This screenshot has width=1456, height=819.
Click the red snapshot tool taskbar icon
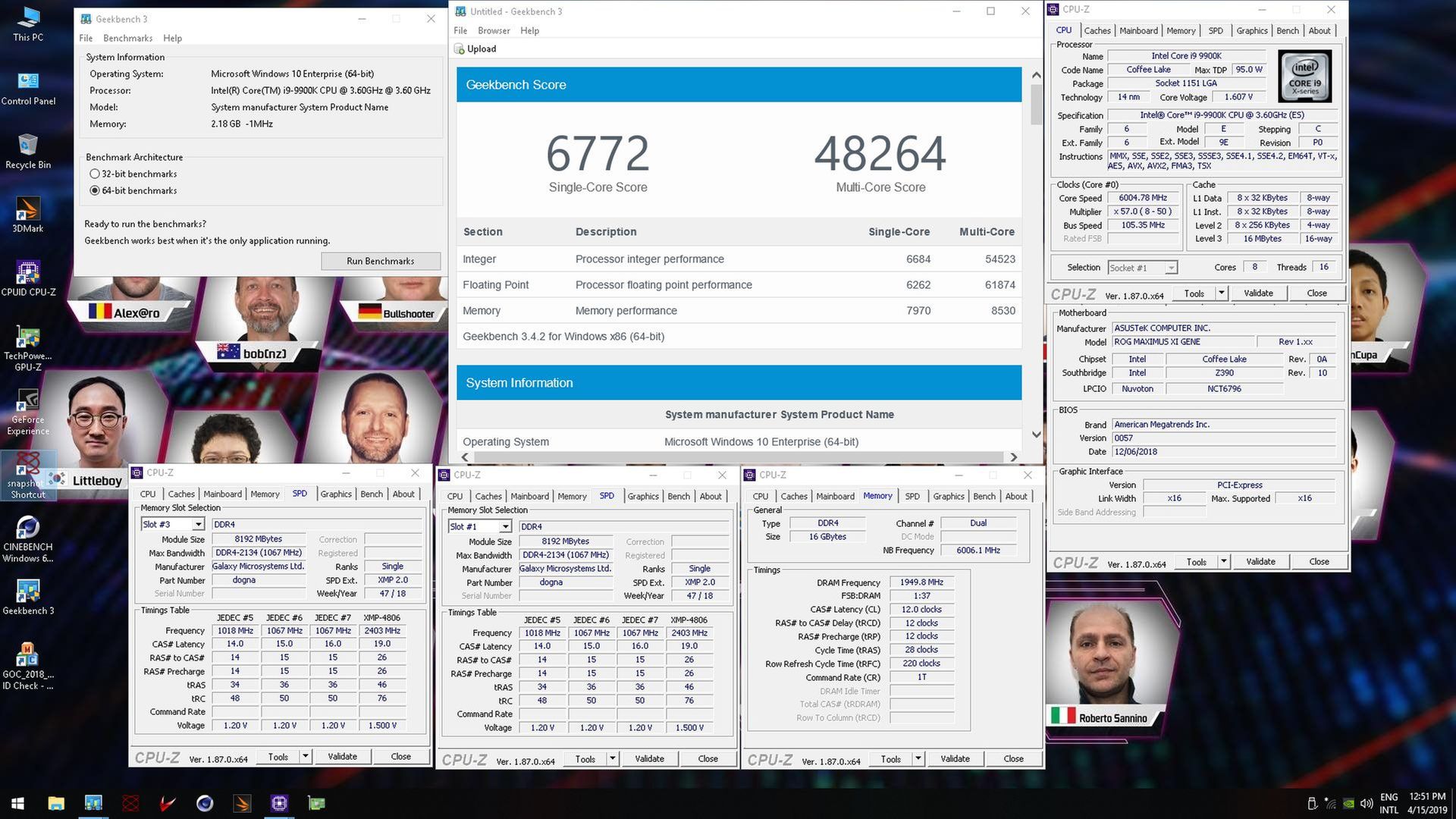coord(130,803)
